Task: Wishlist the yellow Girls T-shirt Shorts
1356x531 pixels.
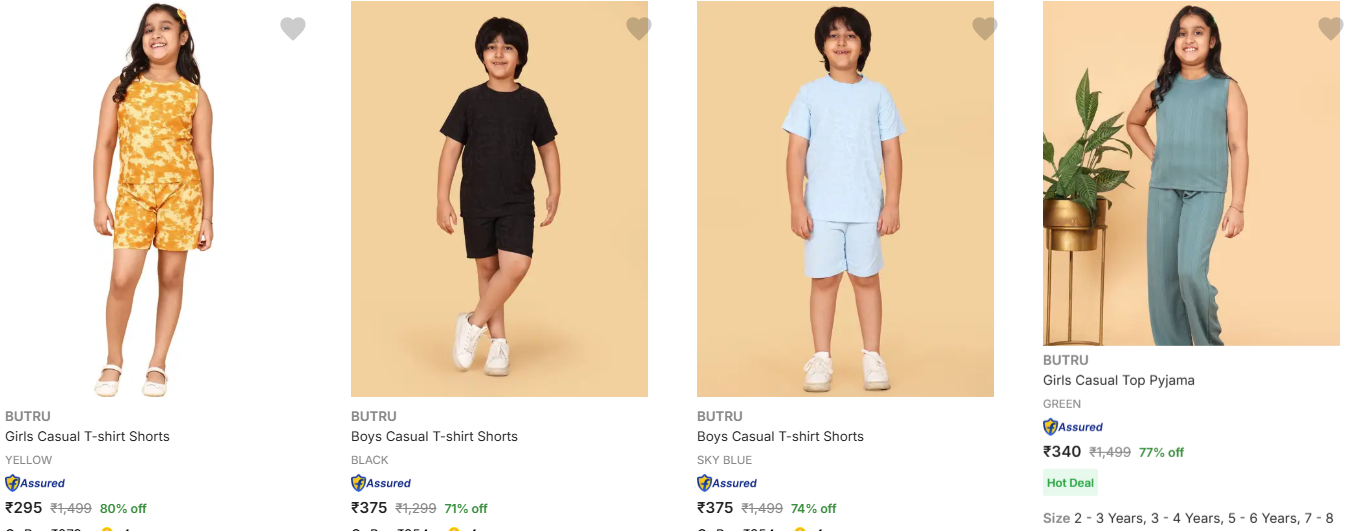Action: coord(293,29)
